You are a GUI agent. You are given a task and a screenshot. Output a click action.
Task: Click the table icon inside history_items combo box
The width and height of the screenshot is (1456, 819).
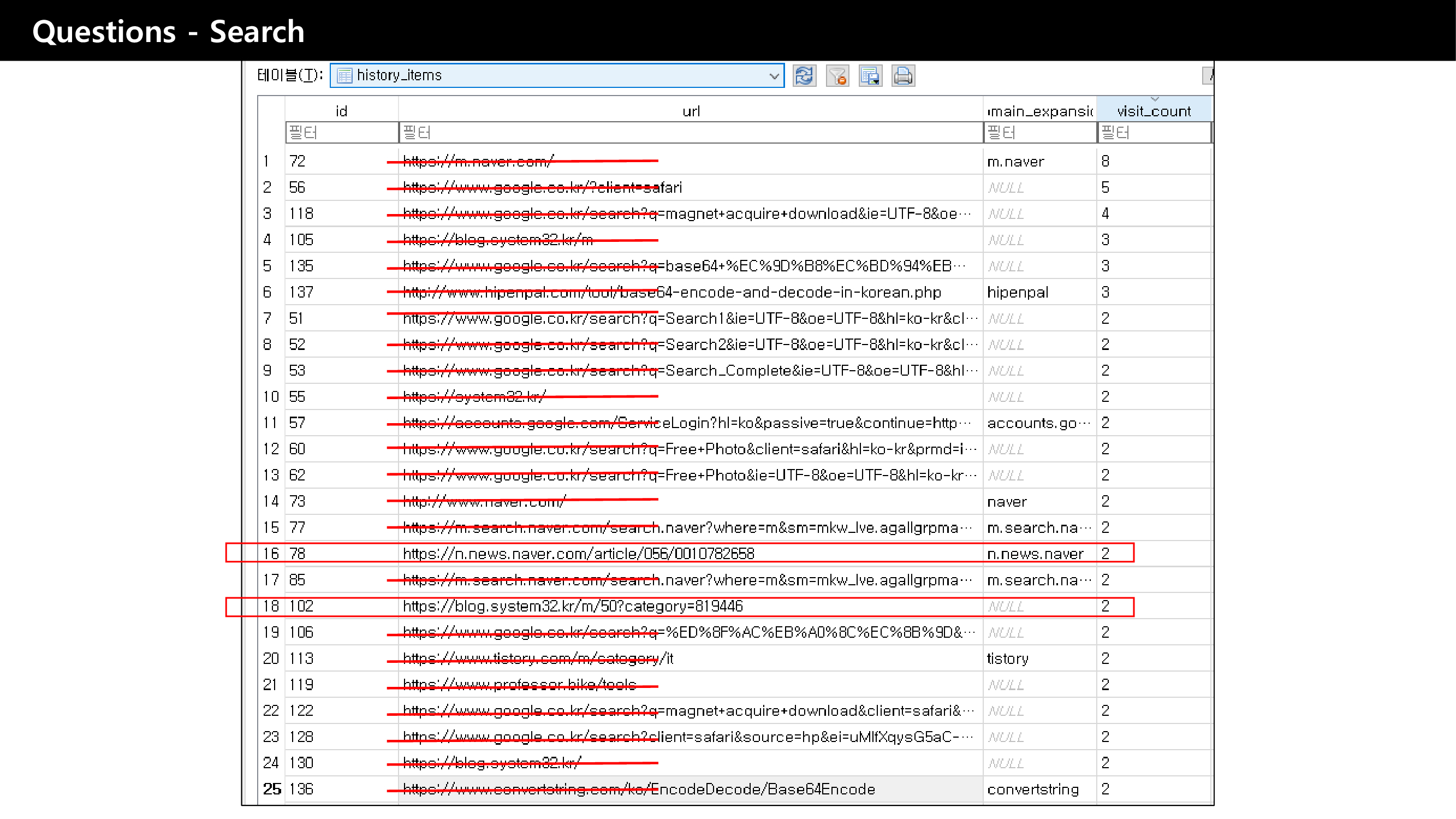344,75
